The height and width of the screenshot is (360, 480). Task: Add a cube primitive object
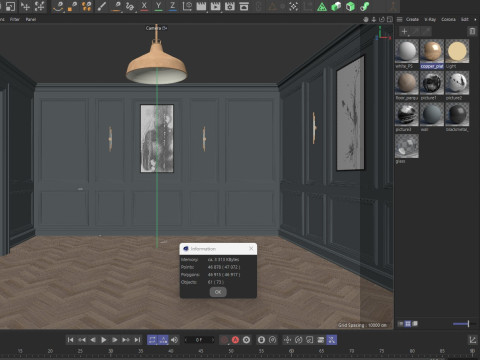pyautogui.click(x=350, y=6)
